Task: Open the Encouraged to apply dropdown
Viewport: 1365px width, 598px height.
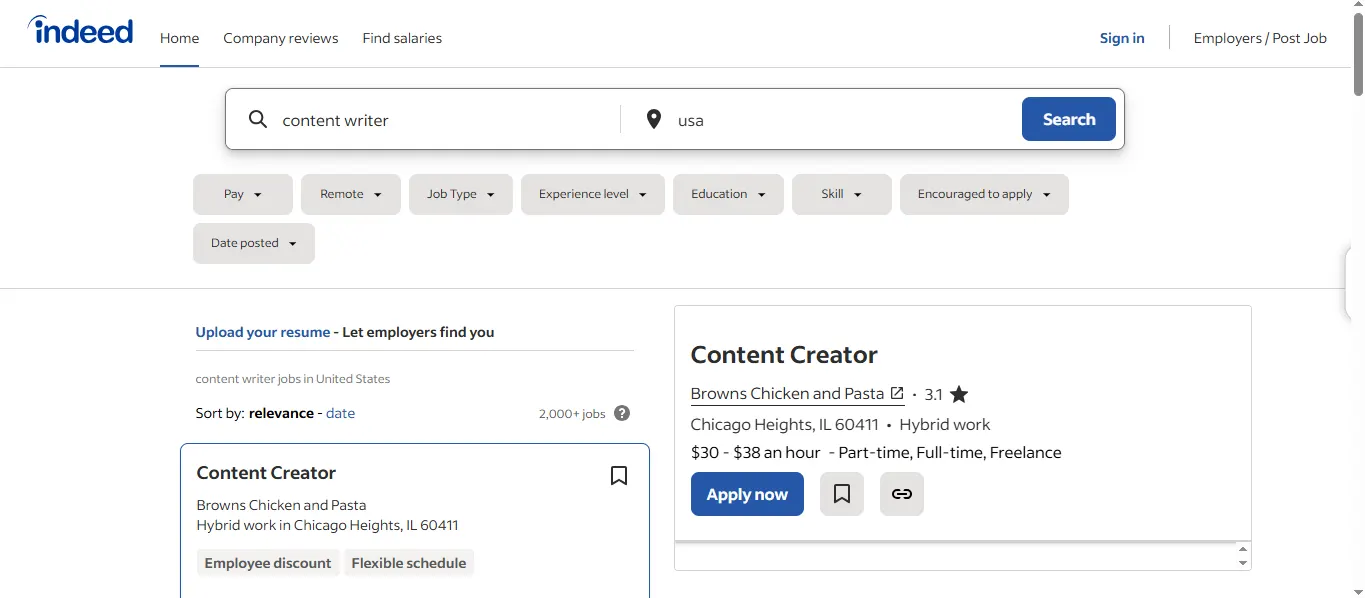Action: coord(984,194)
